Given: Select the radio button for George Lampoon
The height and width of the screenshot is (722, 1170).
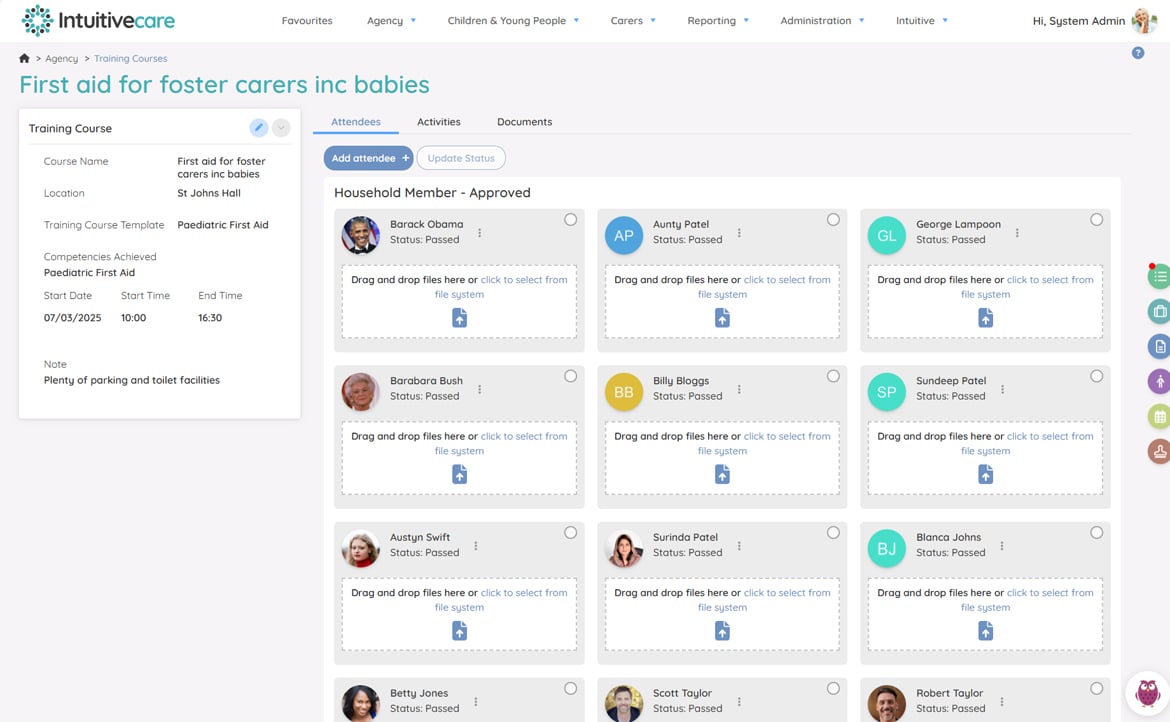Looking at the screenshot, I should (1096, 219).
